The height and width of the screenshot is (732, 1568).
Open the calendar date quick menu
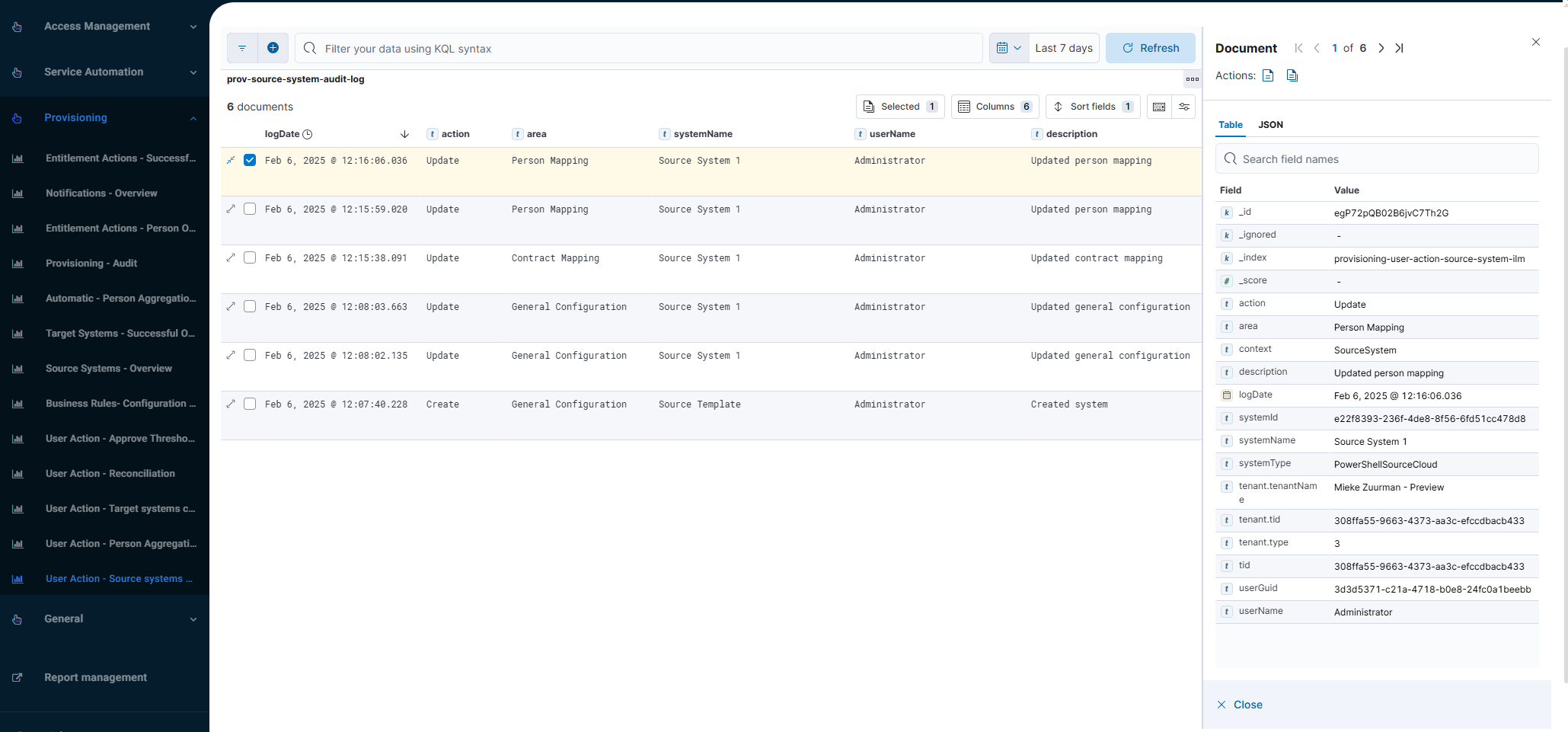pos(1009,48)
